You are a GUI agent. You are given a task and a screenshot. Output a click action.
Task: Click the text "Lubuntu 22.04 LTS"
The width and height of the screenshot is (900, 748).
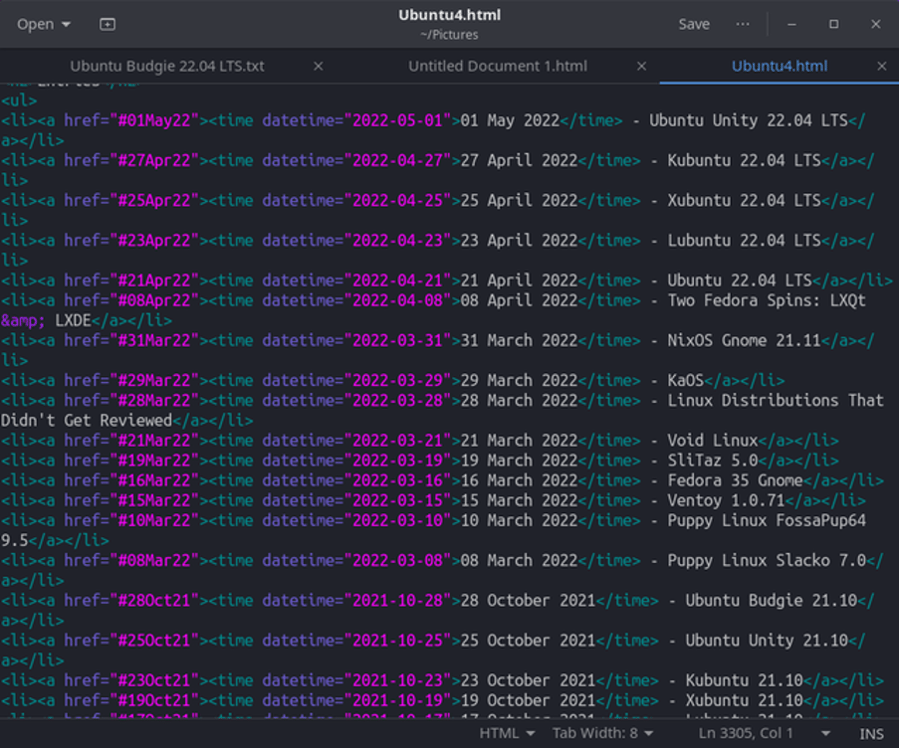click(x=744, y=241)
